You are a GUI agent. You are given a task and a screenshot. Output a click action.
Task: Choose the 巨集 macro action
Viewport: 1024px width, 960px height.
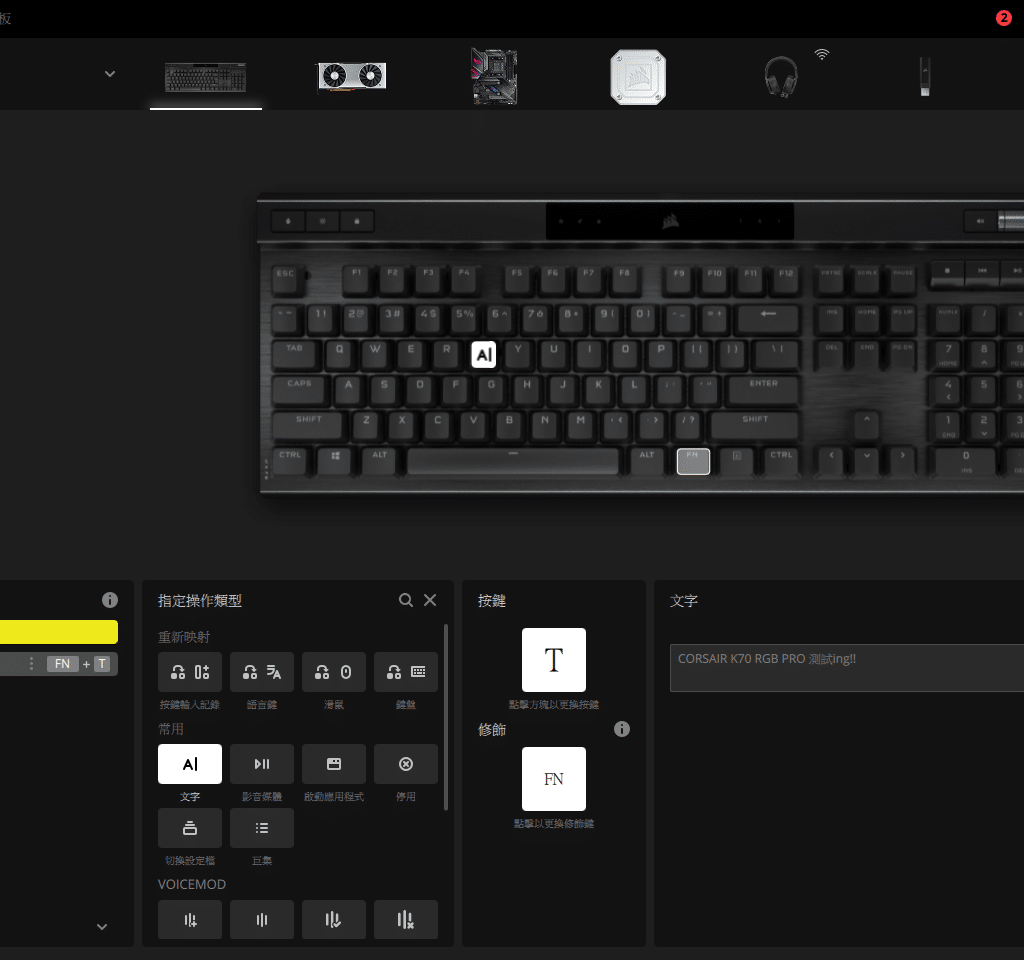(x=261, y=828)
